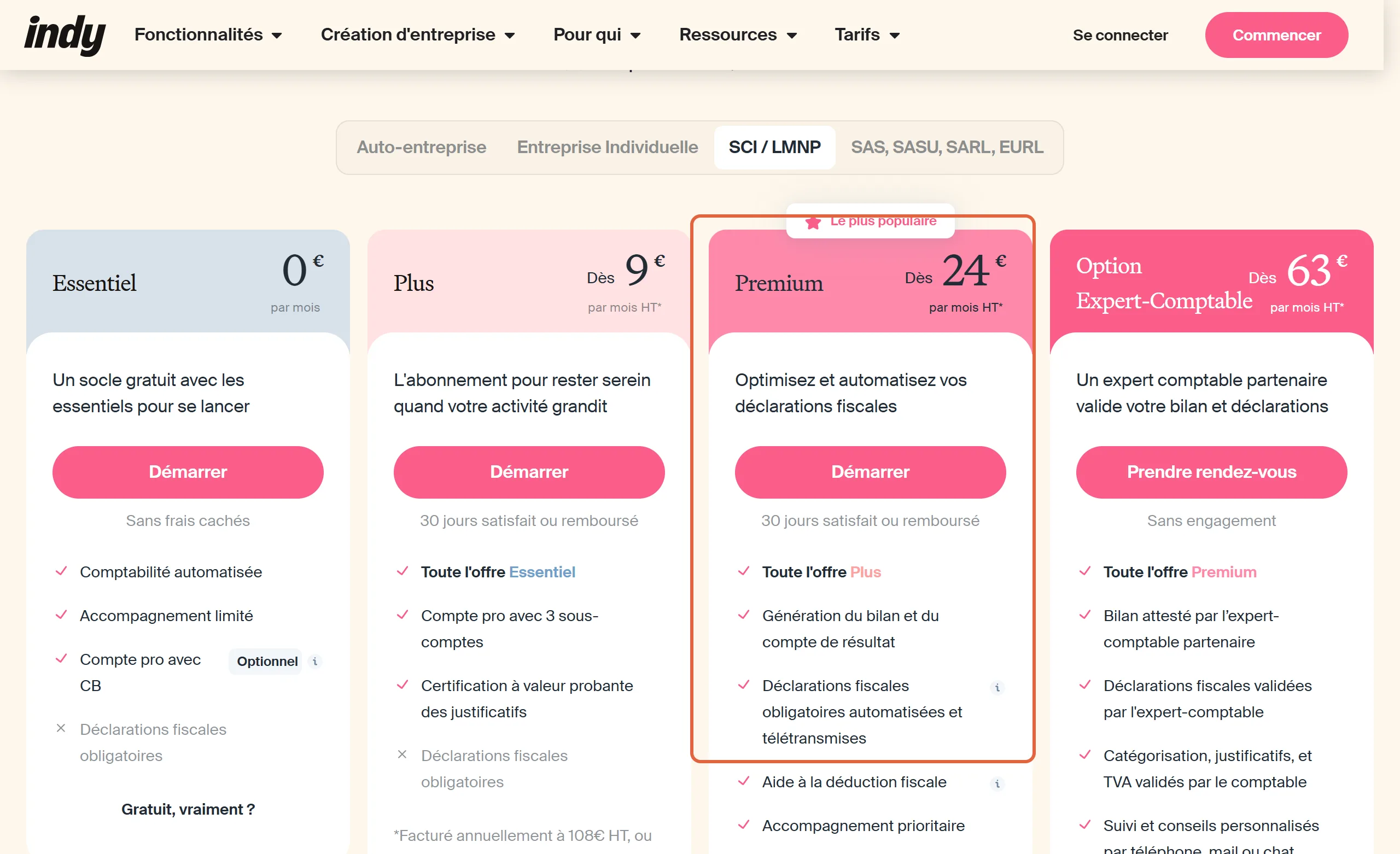Click Comptabilité automatisée feature text
The image size is (1400, 854).
pyautogui.click(x=171, y=572)
